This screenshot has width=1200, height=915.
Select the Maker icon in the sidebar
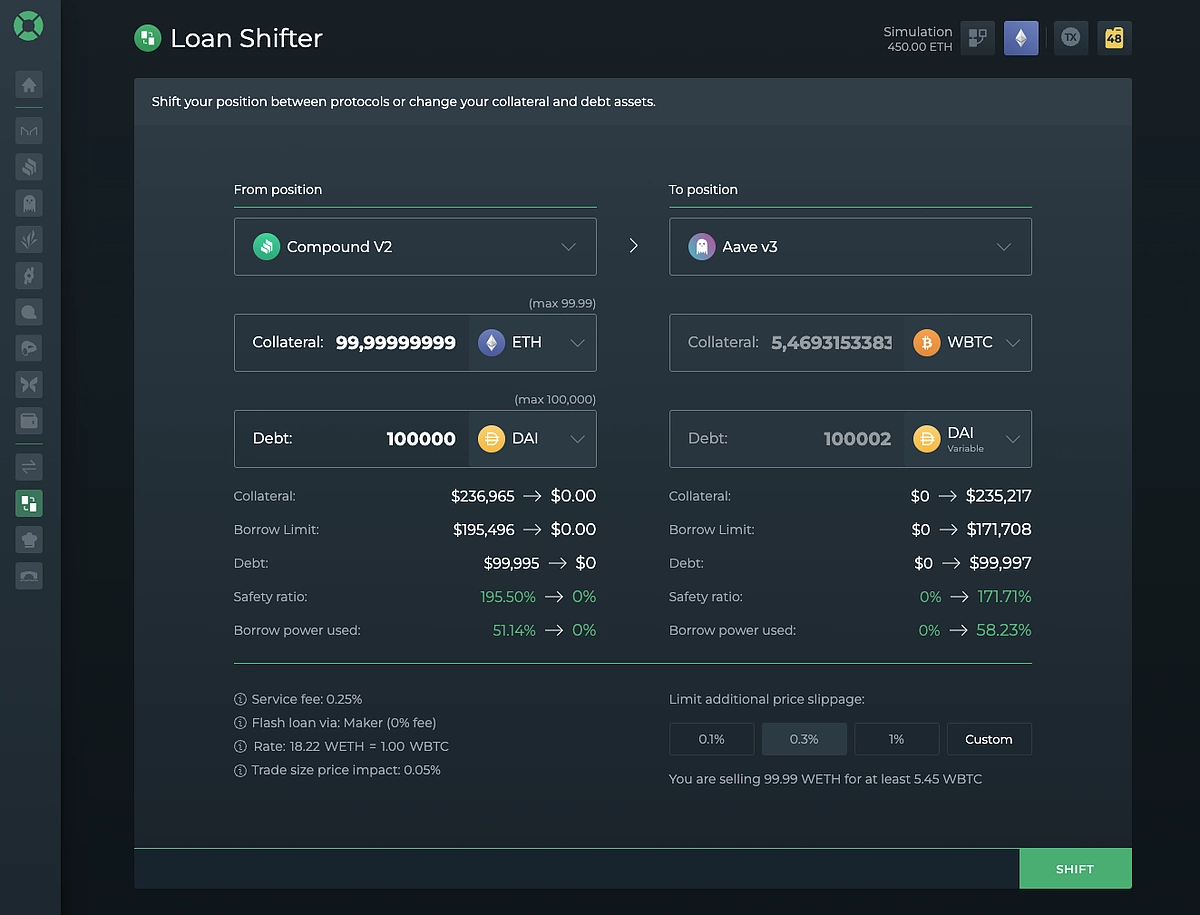pos(28,130)
